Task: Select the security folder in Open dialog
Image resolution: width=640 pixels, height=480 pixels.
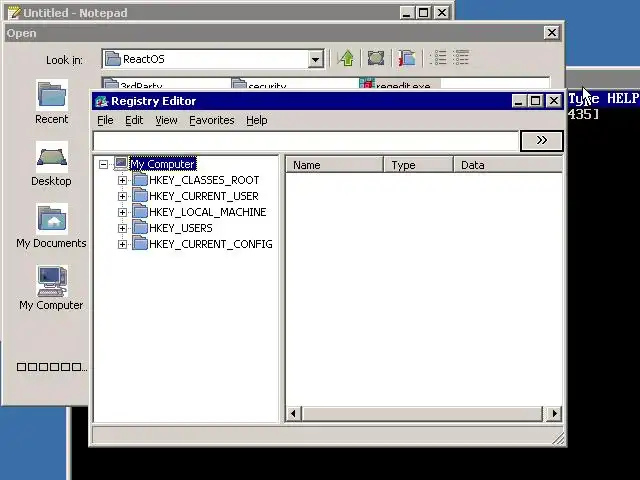Action: [259, 84]
